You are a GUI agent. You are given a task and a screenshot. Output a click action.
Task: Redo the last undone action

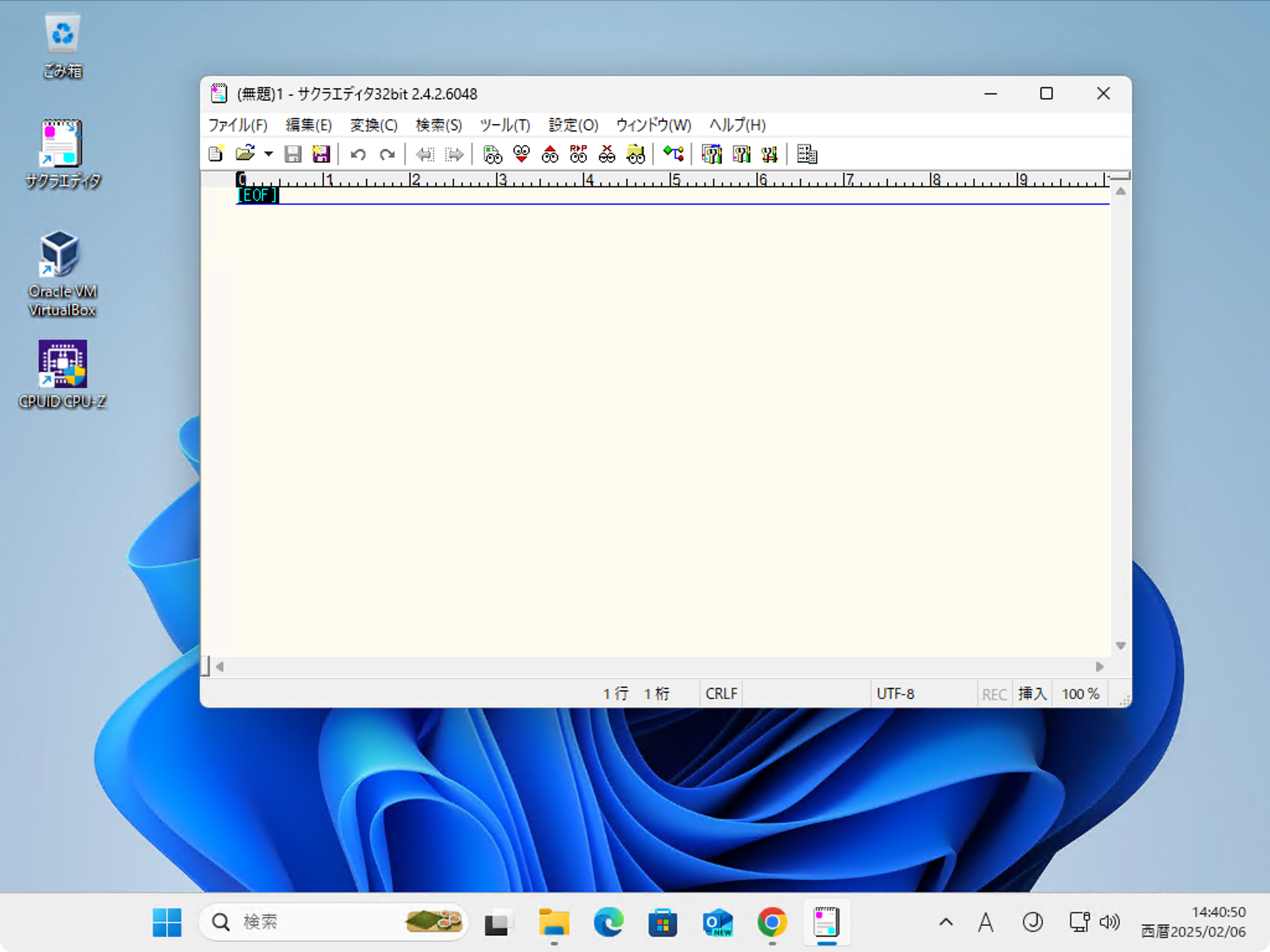tap(387, 154)
